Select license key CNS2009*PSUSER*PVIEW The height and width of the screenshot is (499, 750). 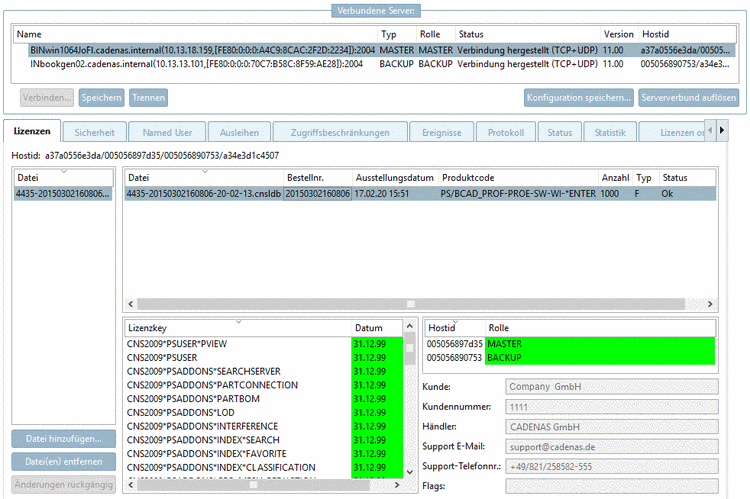tap(264, 344)
